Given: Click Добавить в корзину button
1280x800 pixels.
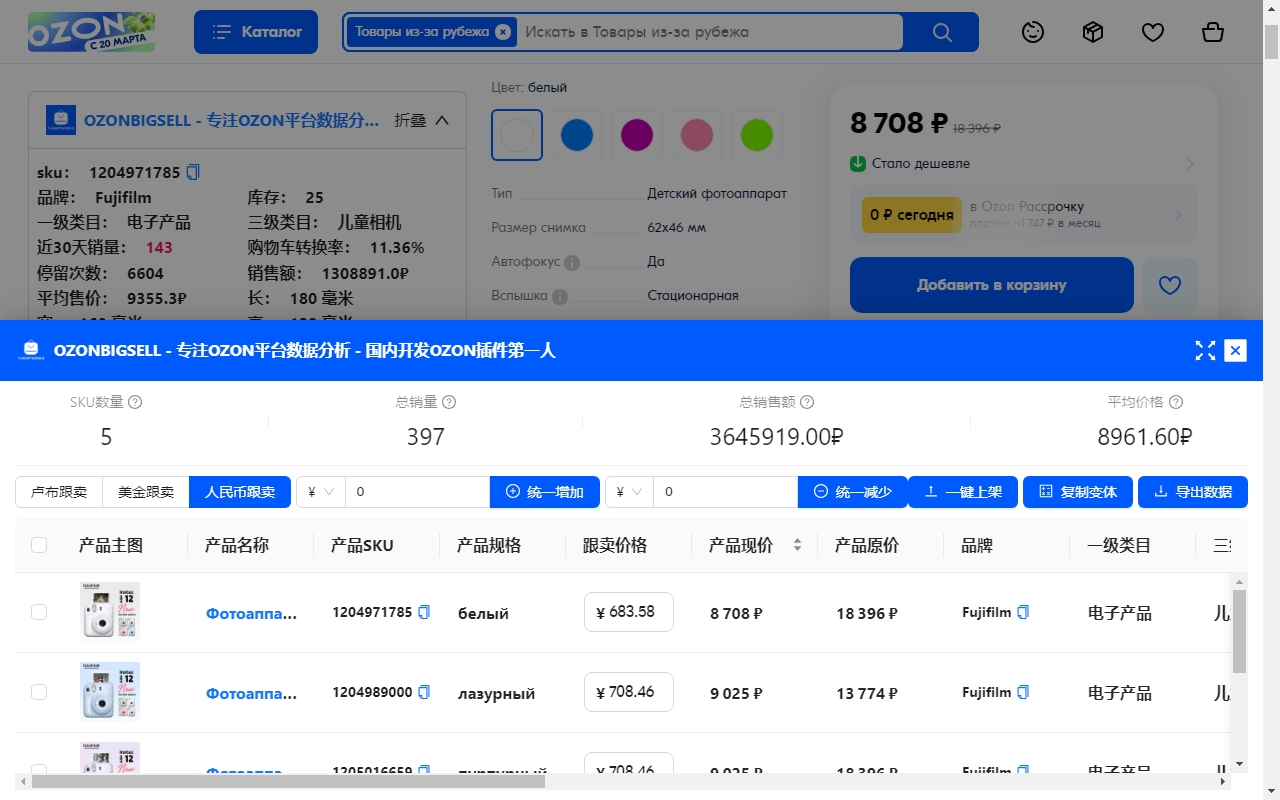Looking at the screenshot, I should pyautogui.click(x=992, y=285).
